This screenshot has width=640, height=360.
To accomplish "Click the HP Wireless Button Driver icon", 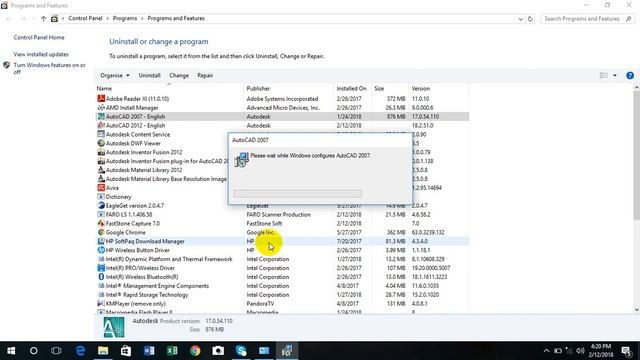I will 101,250.
